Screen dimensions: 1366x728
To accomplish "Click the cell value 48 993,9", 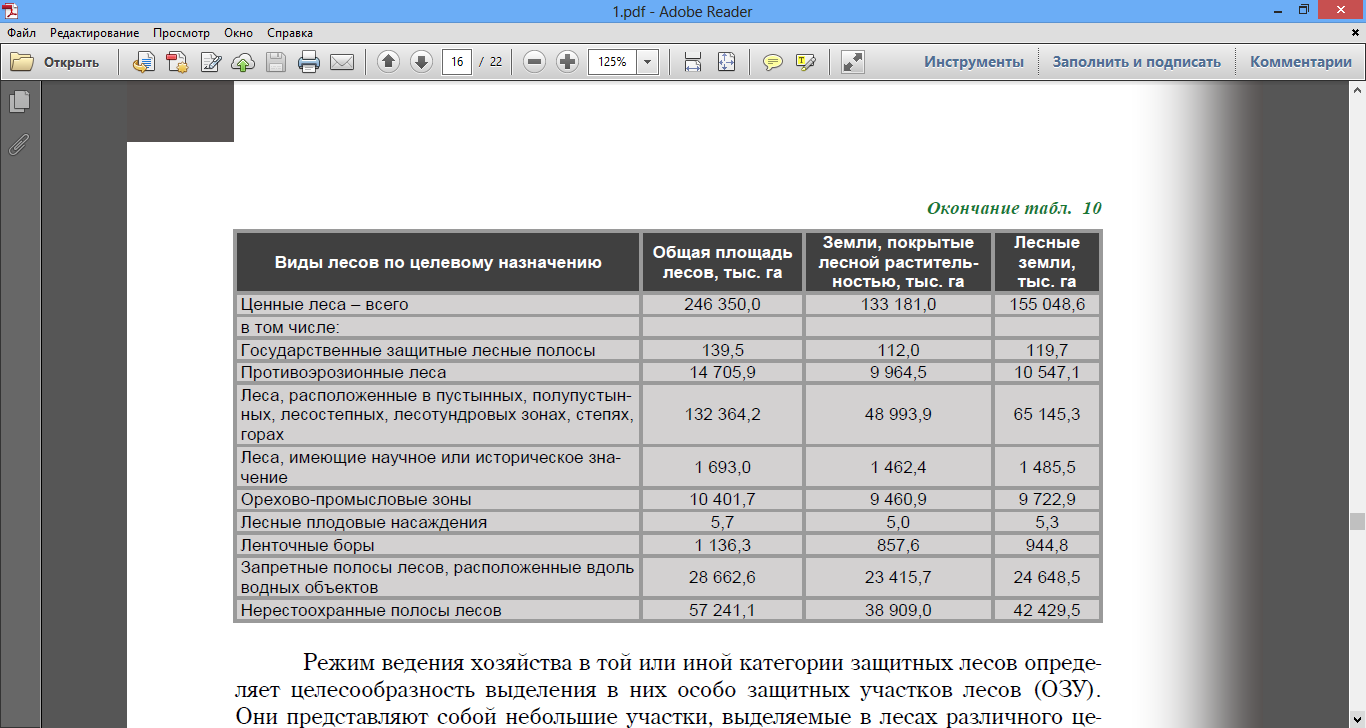I will (x=898, y=414).
